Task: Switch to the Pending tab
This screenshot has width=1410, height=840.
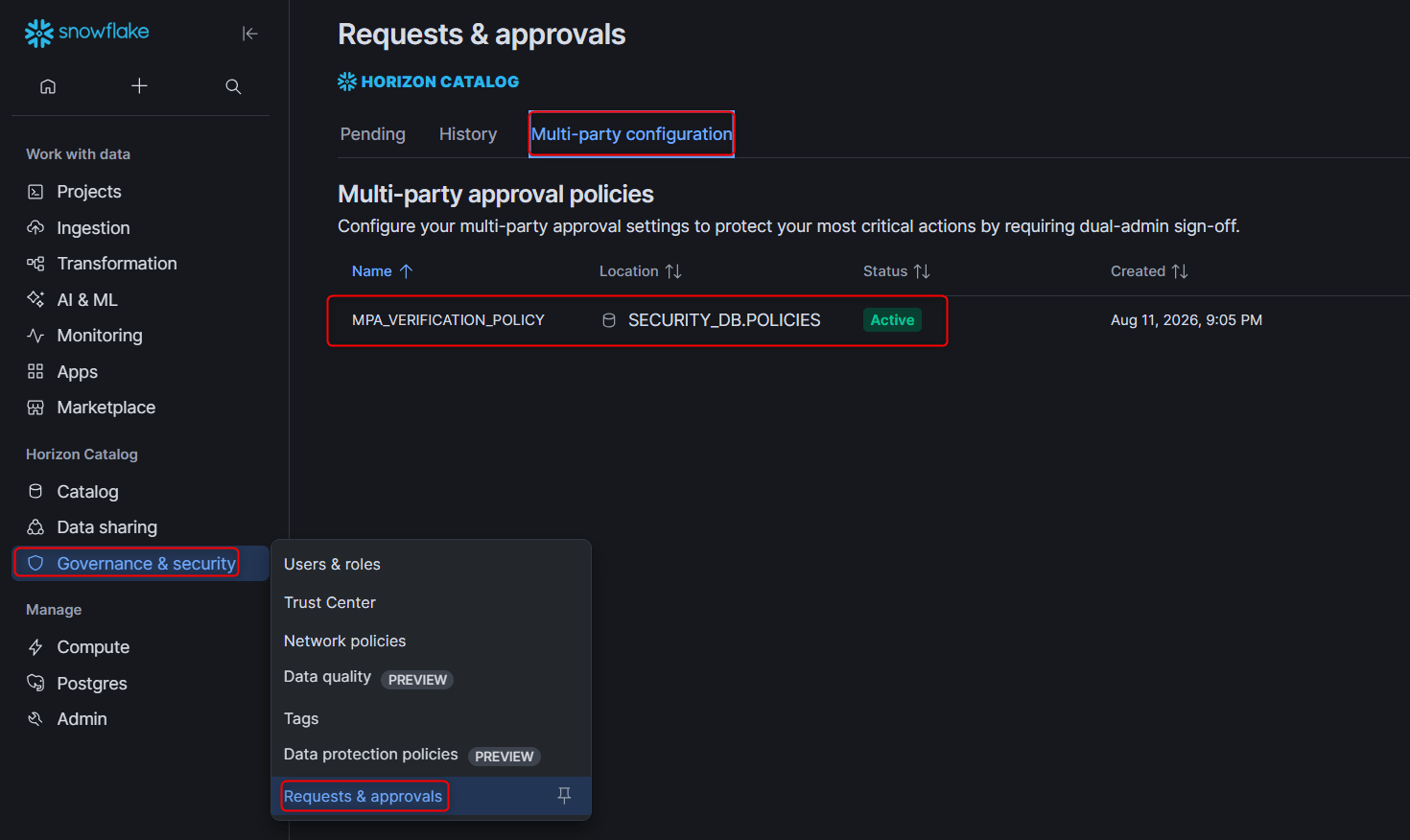Action: click(373, 134)
